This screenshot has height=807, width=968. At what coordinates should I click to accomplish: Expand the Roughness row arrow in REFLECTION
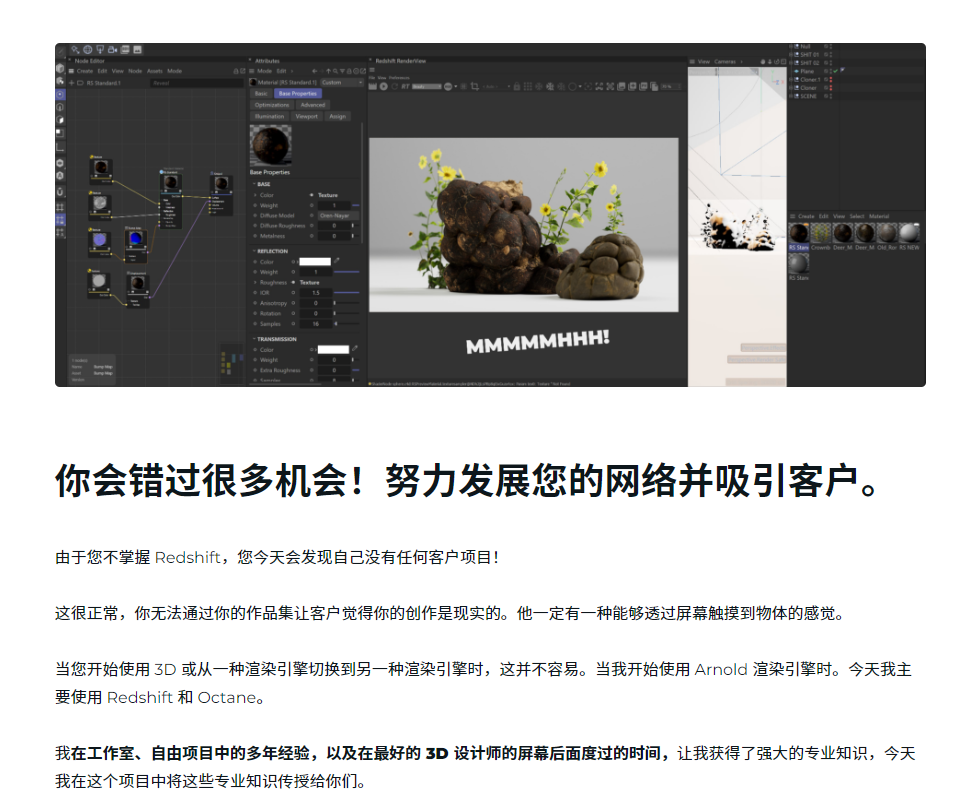[x=256, y=282]
